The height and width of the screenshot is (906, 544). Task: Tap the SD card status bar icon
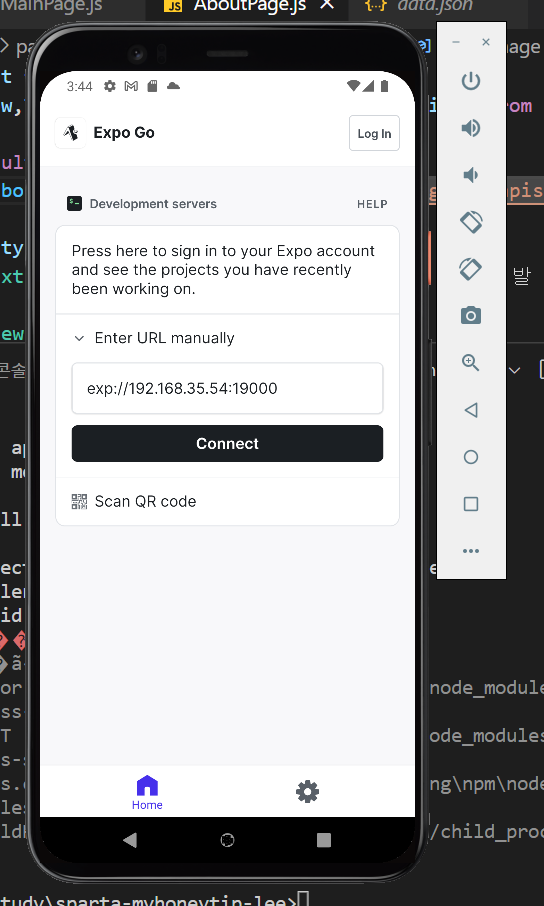pyautogui.click(x=152, y=86)
